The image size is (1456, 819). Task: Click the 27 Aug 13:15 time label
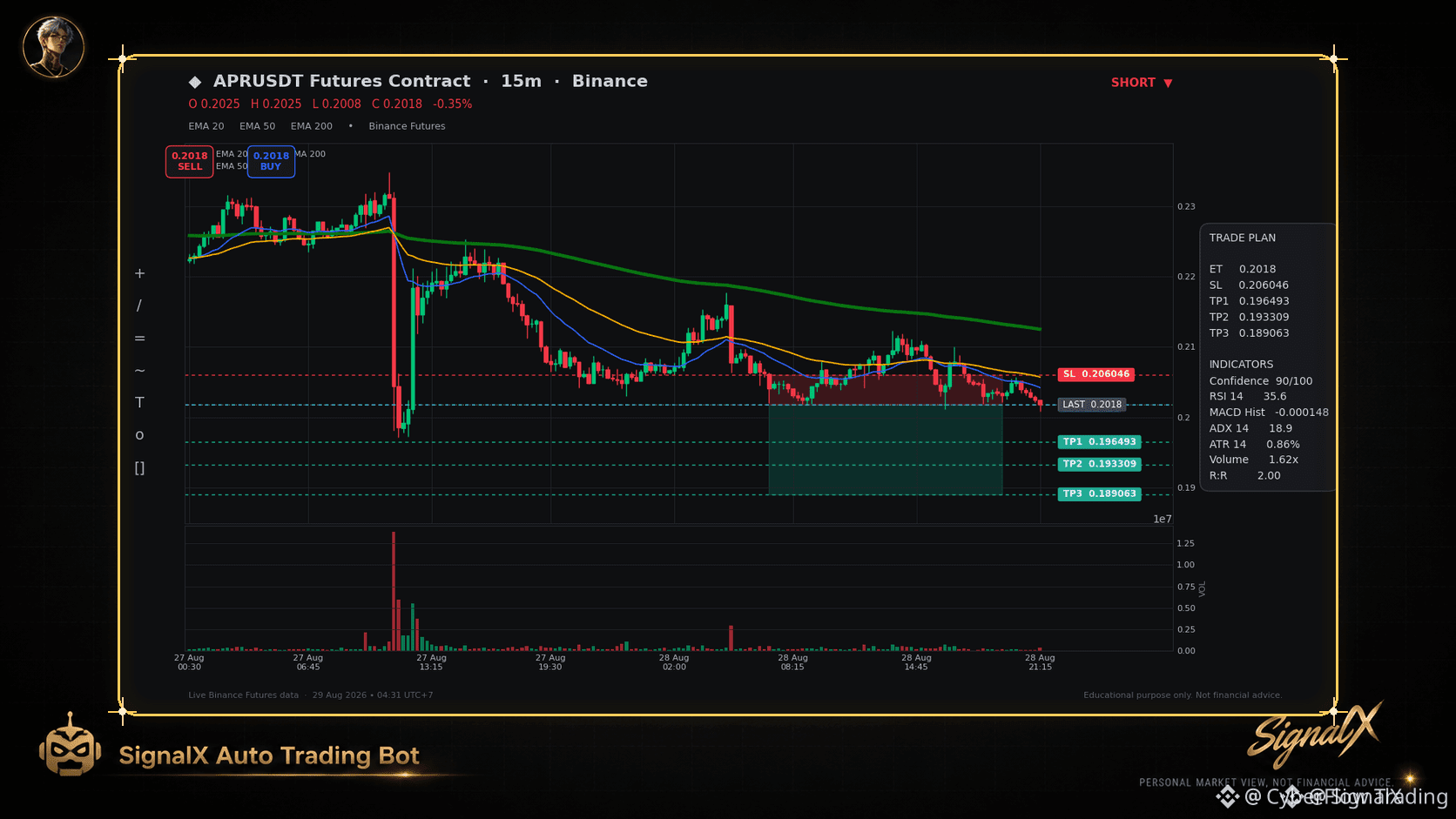point(431,662)
